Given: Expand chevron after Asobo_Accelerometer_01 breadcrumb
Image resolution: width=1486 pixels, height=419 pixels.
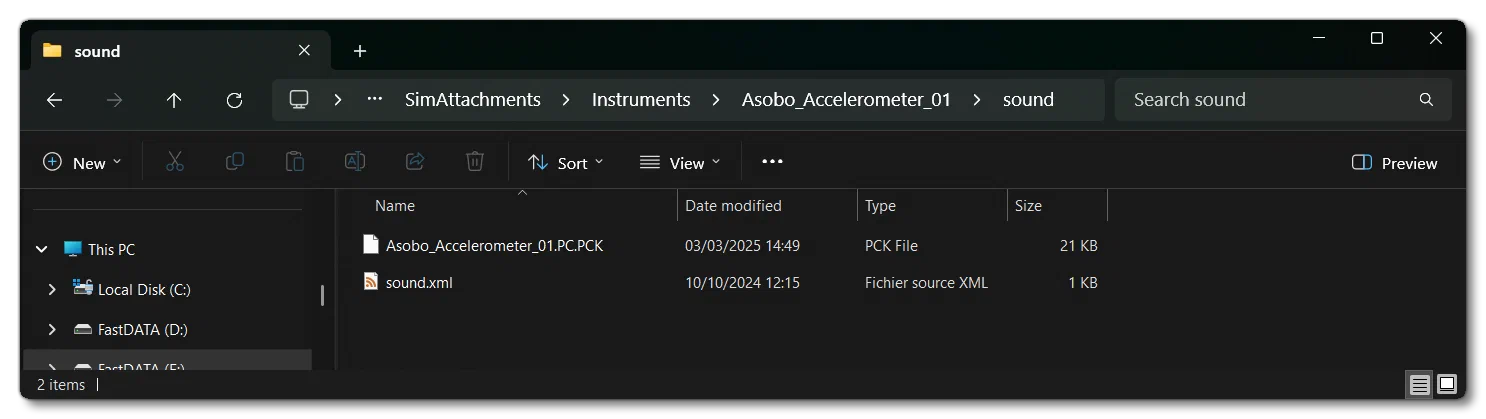Looking at the screenshot, I should point(976,100).
